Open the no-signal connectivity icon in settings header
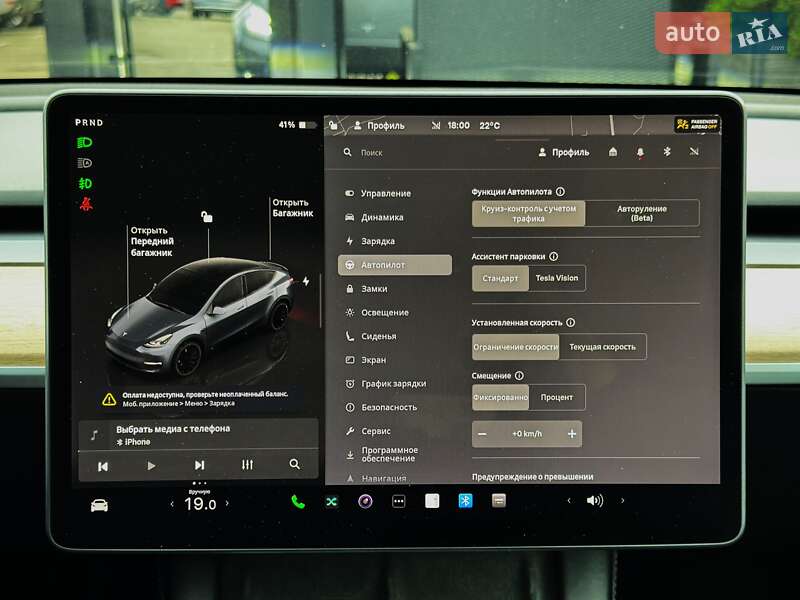The image size is (800, 600). [694, 152]
